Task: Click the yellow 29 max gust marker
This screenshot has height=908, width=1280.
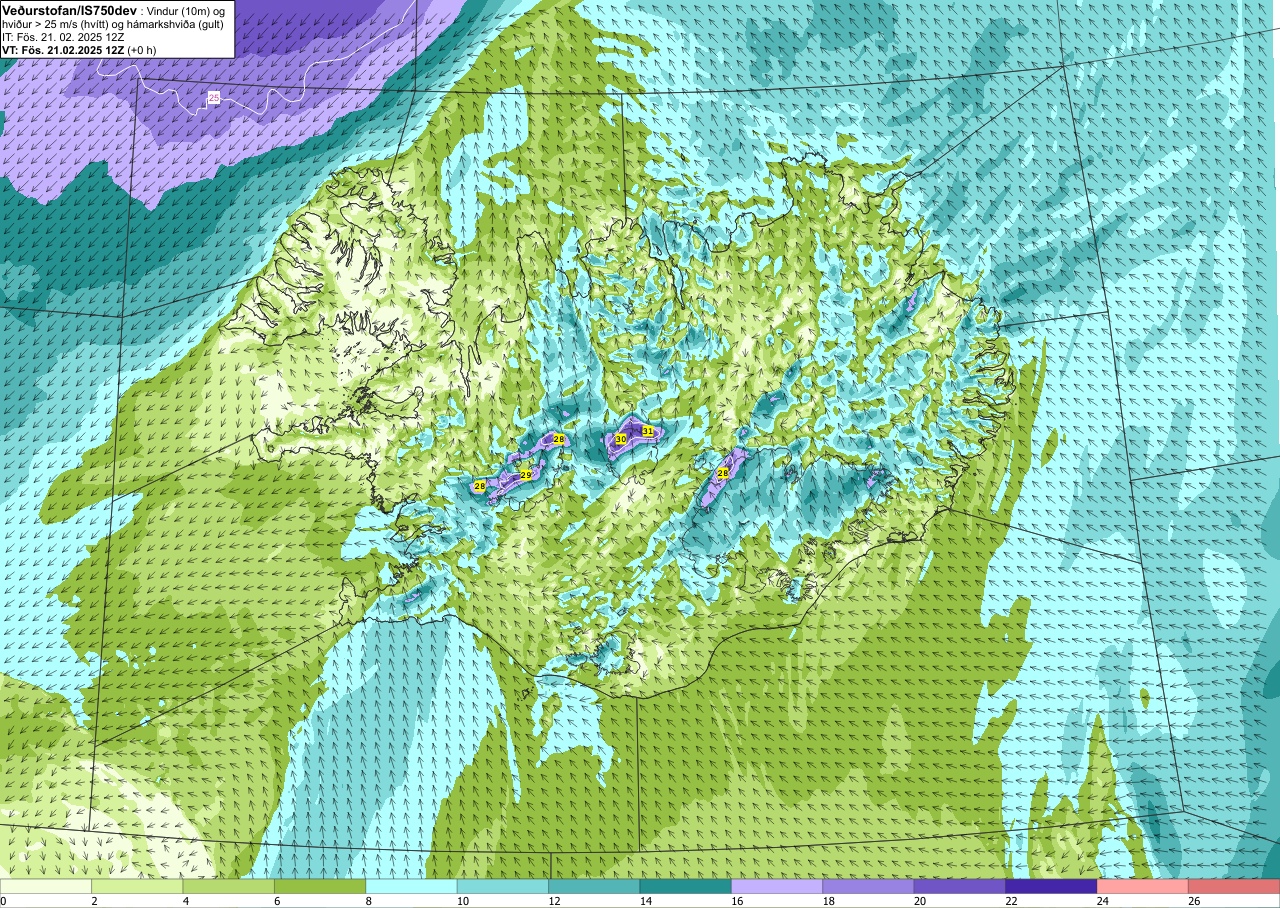Action: click(526, 474)
